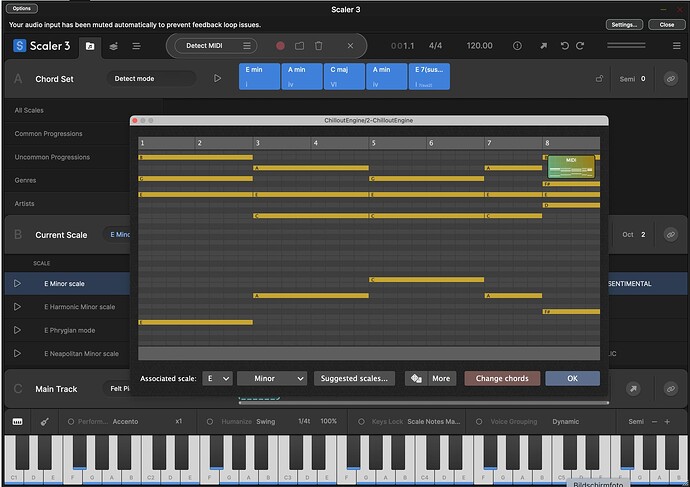Open the hamburger menu inside Detect MIDI
Viewport: 690px width, 487px height.
(247, 46)
